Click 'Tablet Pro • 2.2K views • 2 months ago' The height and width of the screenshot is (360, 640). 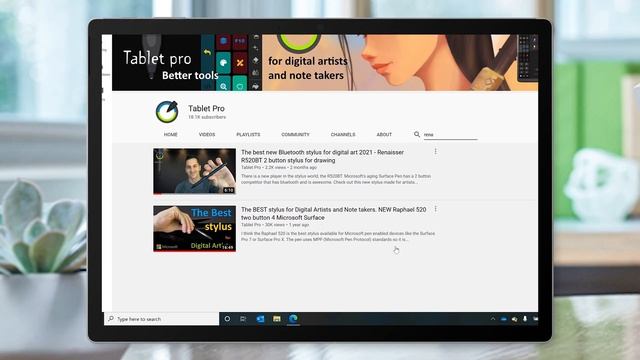[x=279, y=167]
